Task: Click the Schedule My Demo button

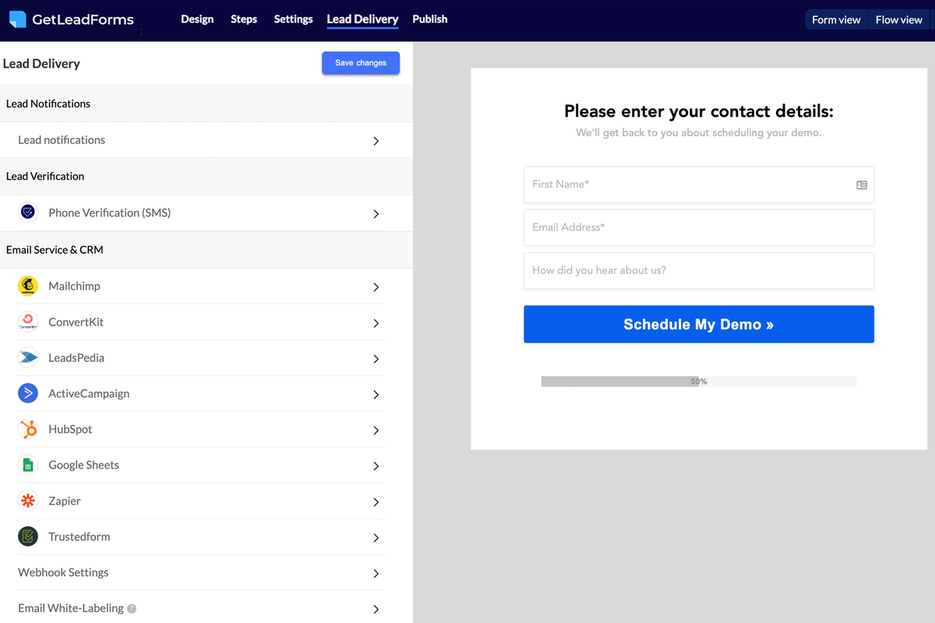Action: coord(698,324)
